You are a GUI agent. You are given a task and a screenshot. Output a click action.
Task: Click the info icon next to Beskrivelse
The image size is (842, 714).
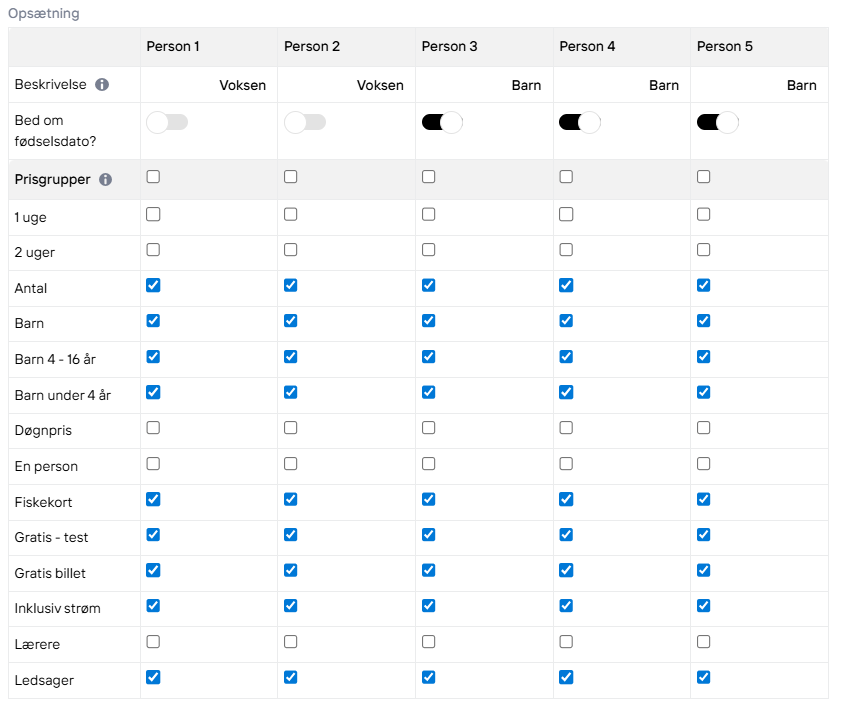102,85
